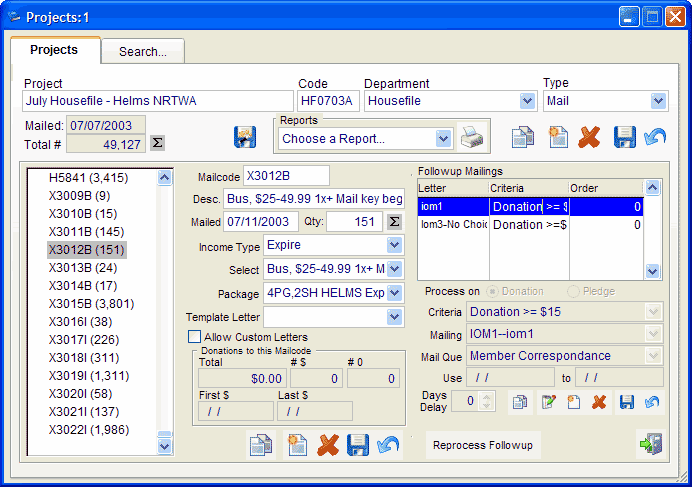The width and height of the screenshot is (692, 487).
Task: Open the Mailing dropdown showing IOM1--iom1
Action: pyautogui.click(x=653, y=334)
